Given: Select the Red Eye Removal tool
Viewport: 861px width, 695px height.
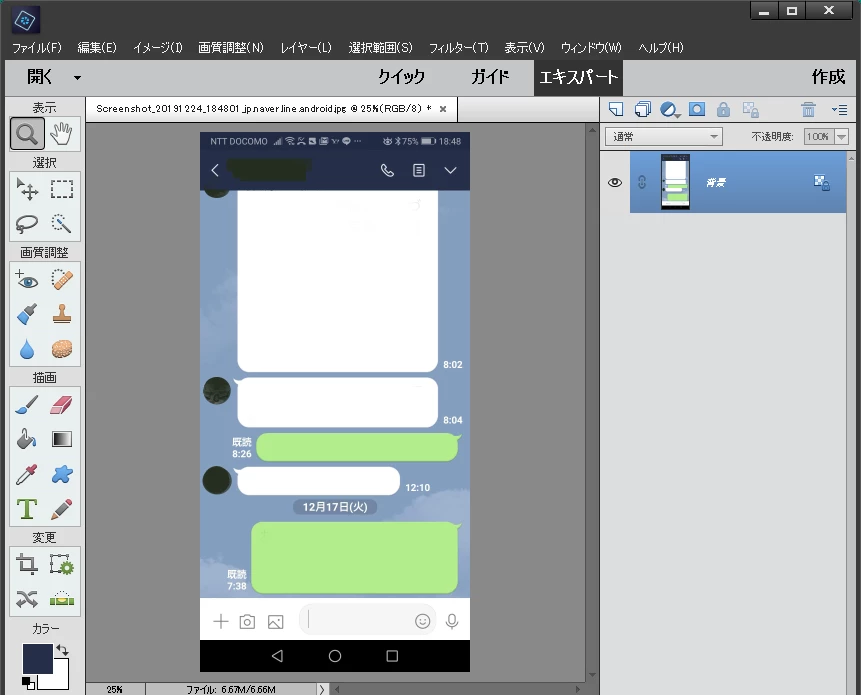Looking at the screenshot, I should [27, 279].
